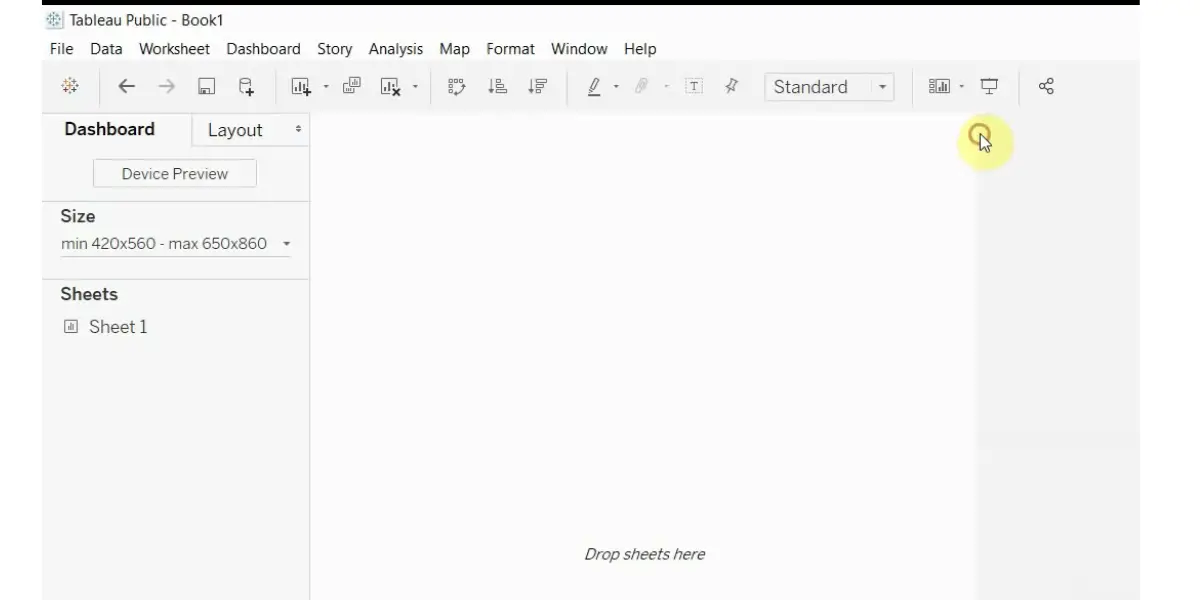Click the Sheet 1 worksheet icon

(71, 326)
